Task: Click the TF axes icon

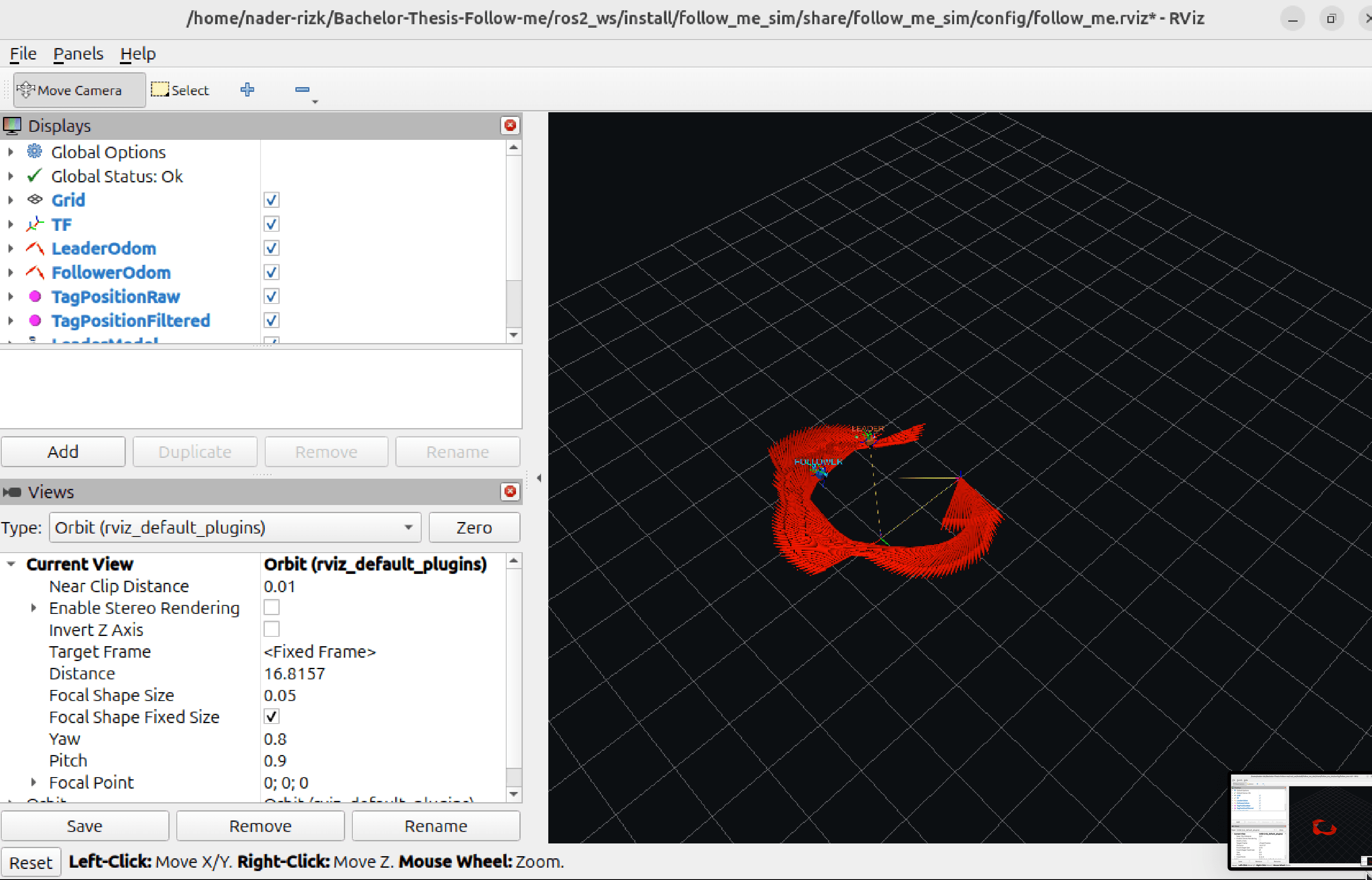Action: pos(35,224)
